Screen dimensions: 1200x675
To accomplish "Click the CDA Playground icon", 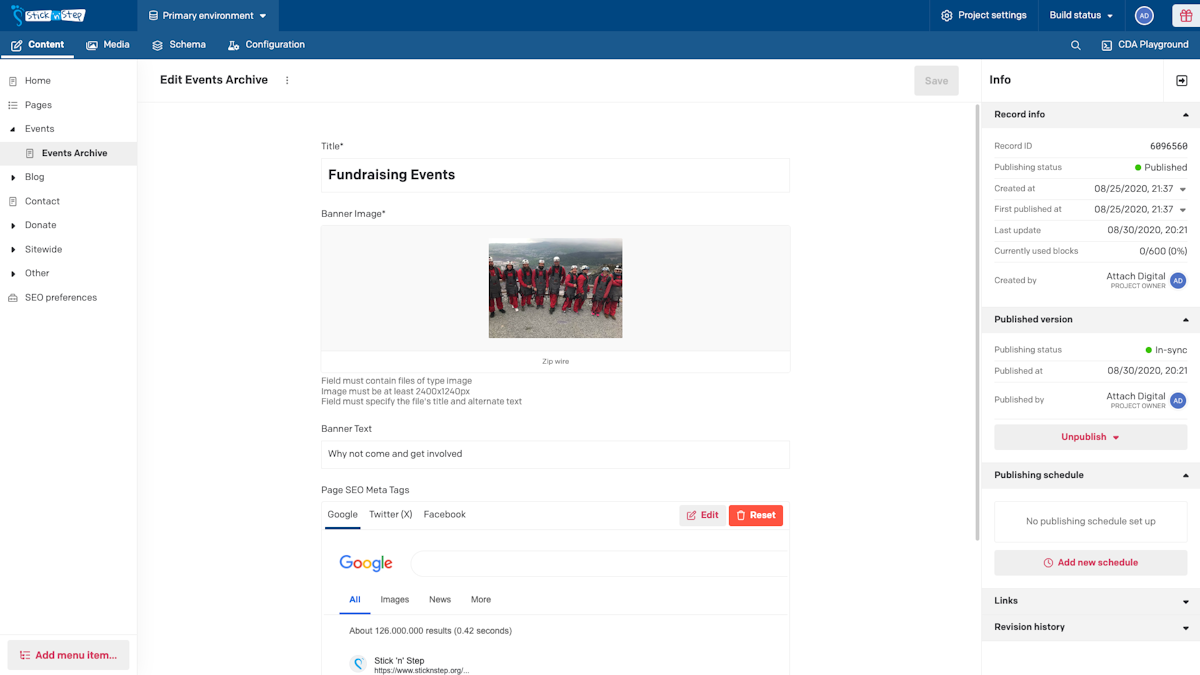I will click(1107, 45).
